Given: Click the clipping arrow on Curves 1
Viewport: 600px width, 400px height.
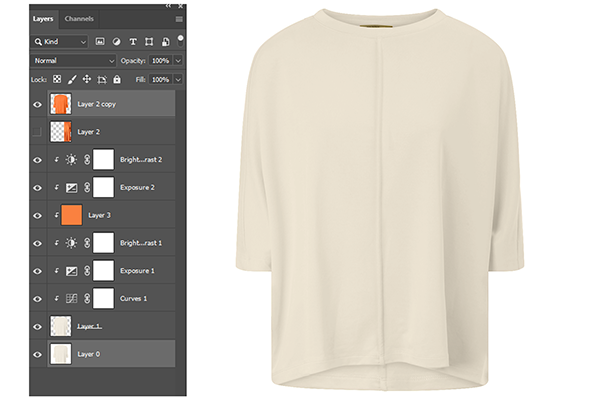Looking at the screenshot, I should [x=56, y=298].
